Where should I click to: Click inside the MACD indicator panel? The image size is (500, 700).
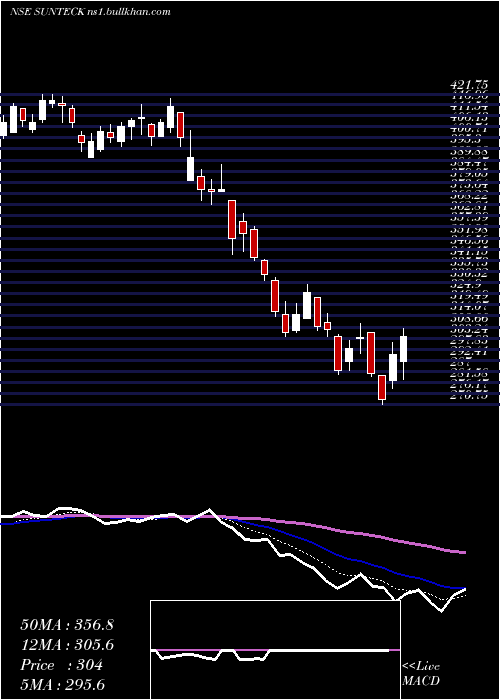point(275,650)
